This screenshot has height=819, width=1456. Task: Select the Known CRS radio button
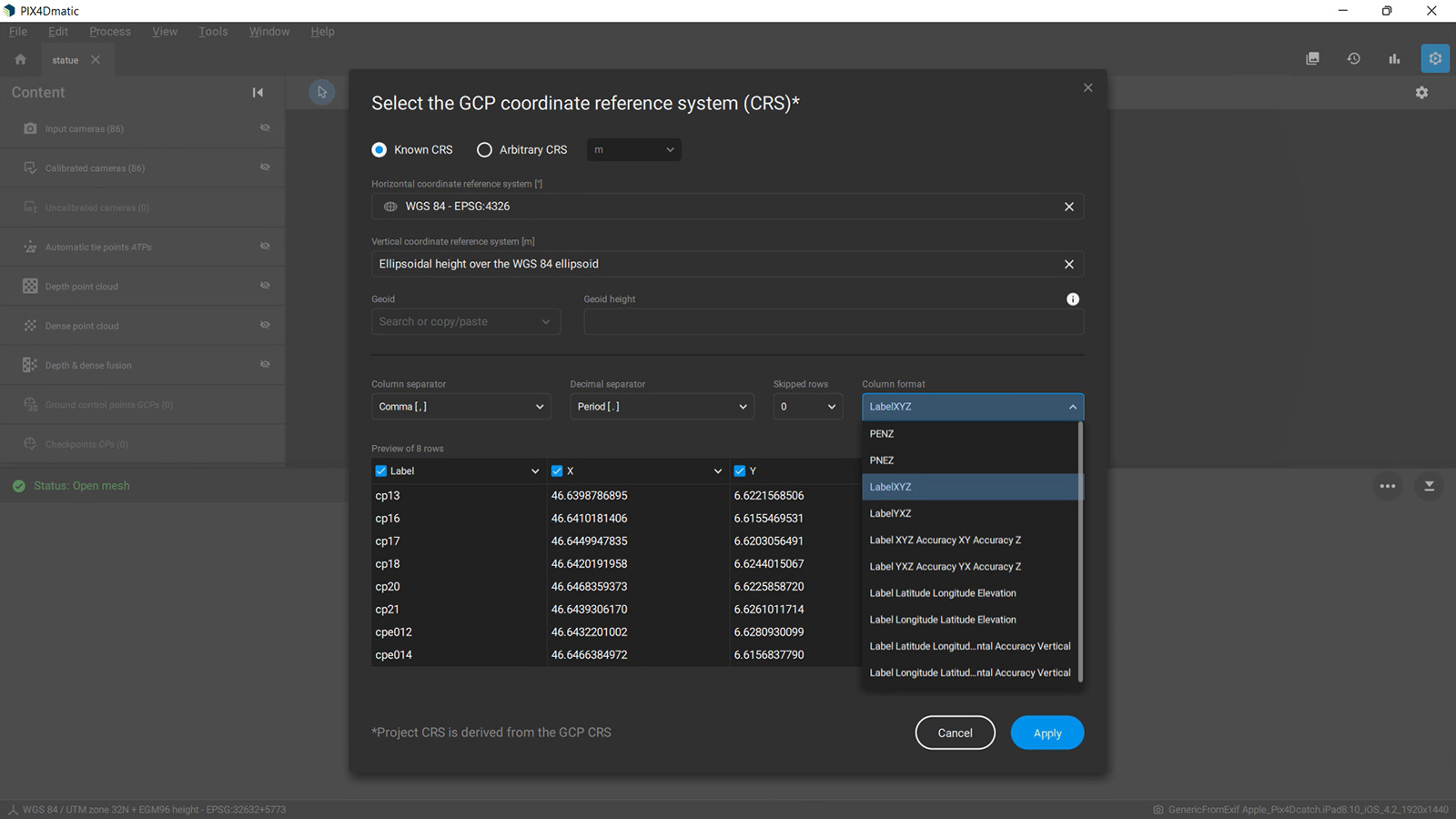tap(379, 149)
